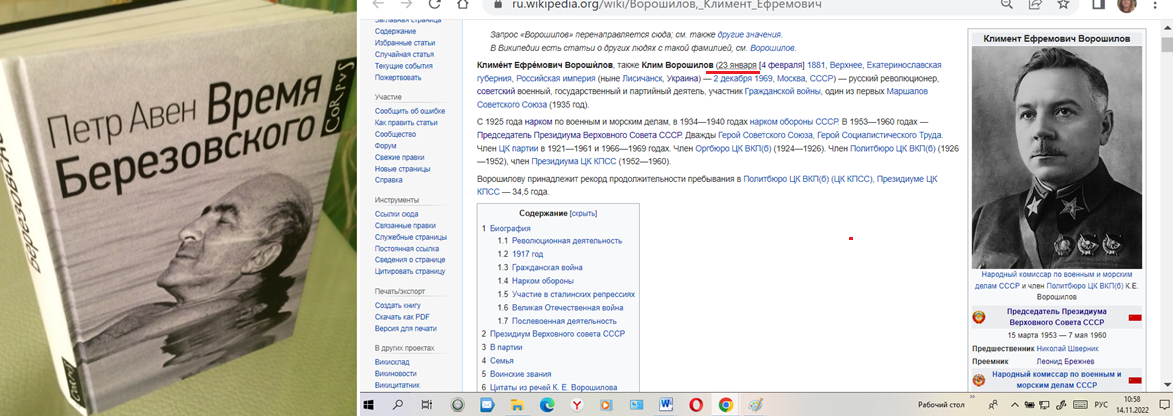
Task: Open Свежие правки recent changes
Action: [399, 157]
